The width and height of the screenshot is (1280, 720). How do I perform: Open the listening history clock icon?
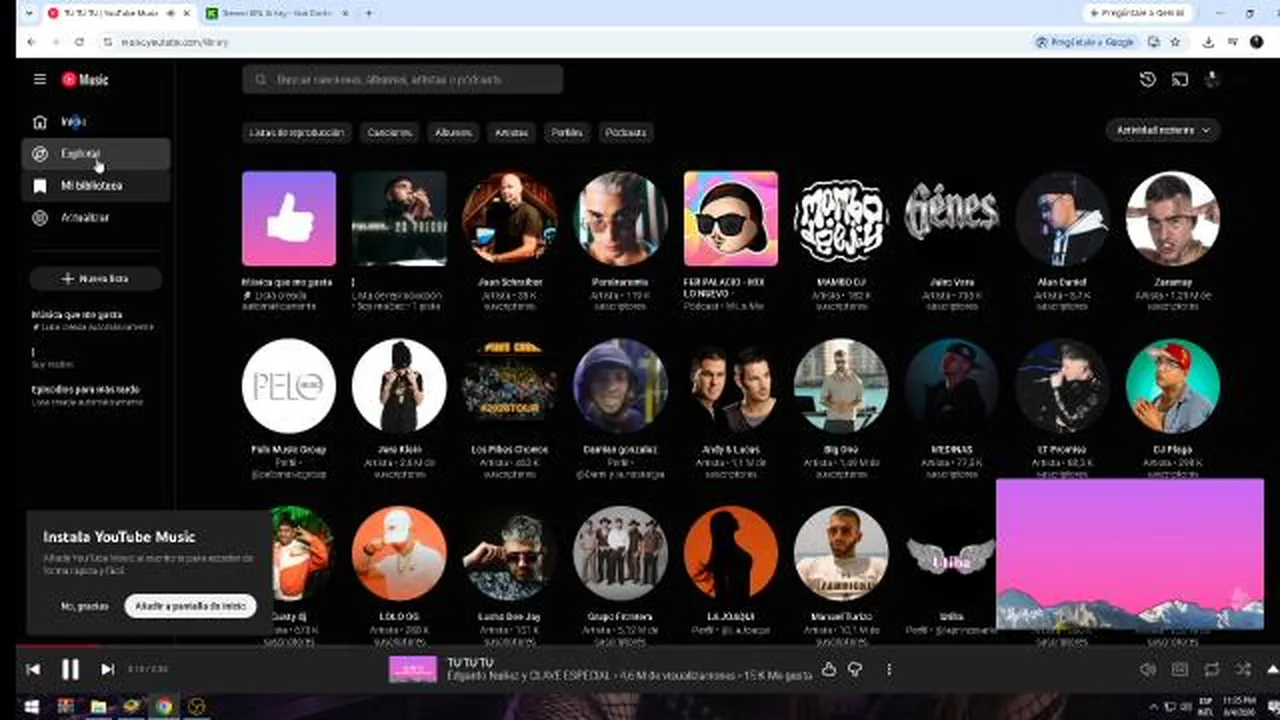click(1148, 79)
